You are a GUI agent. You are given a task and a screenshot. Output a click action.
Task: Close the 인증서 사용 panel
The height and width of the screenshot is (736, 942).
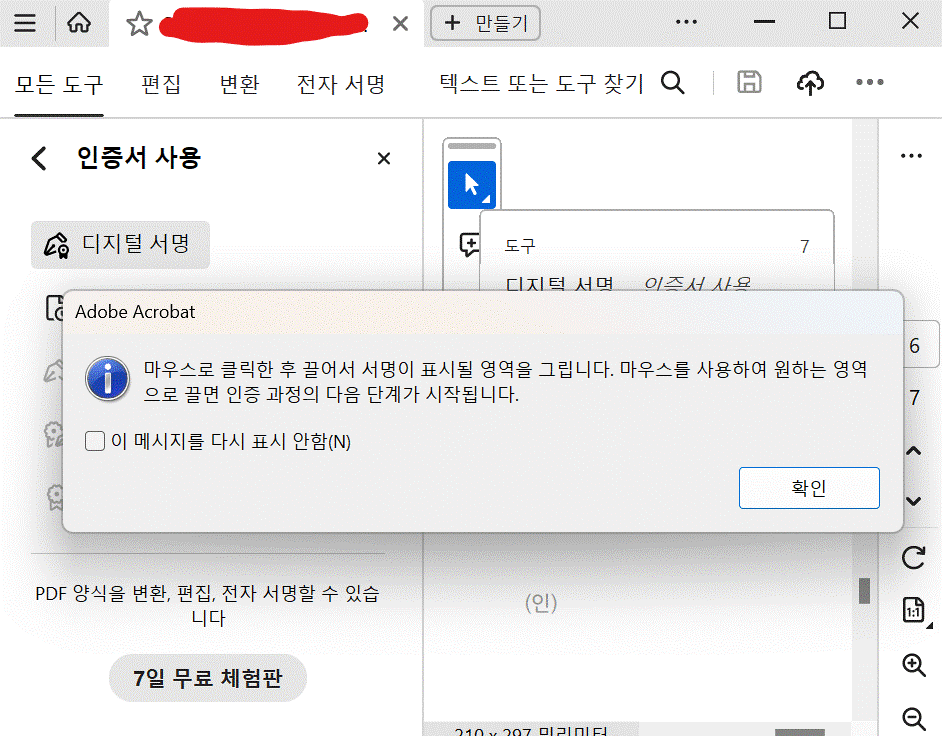pos(384,159)
